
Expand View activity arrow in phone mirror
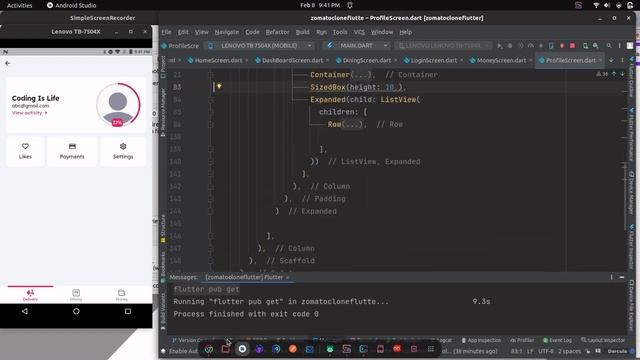click(46, 113)
